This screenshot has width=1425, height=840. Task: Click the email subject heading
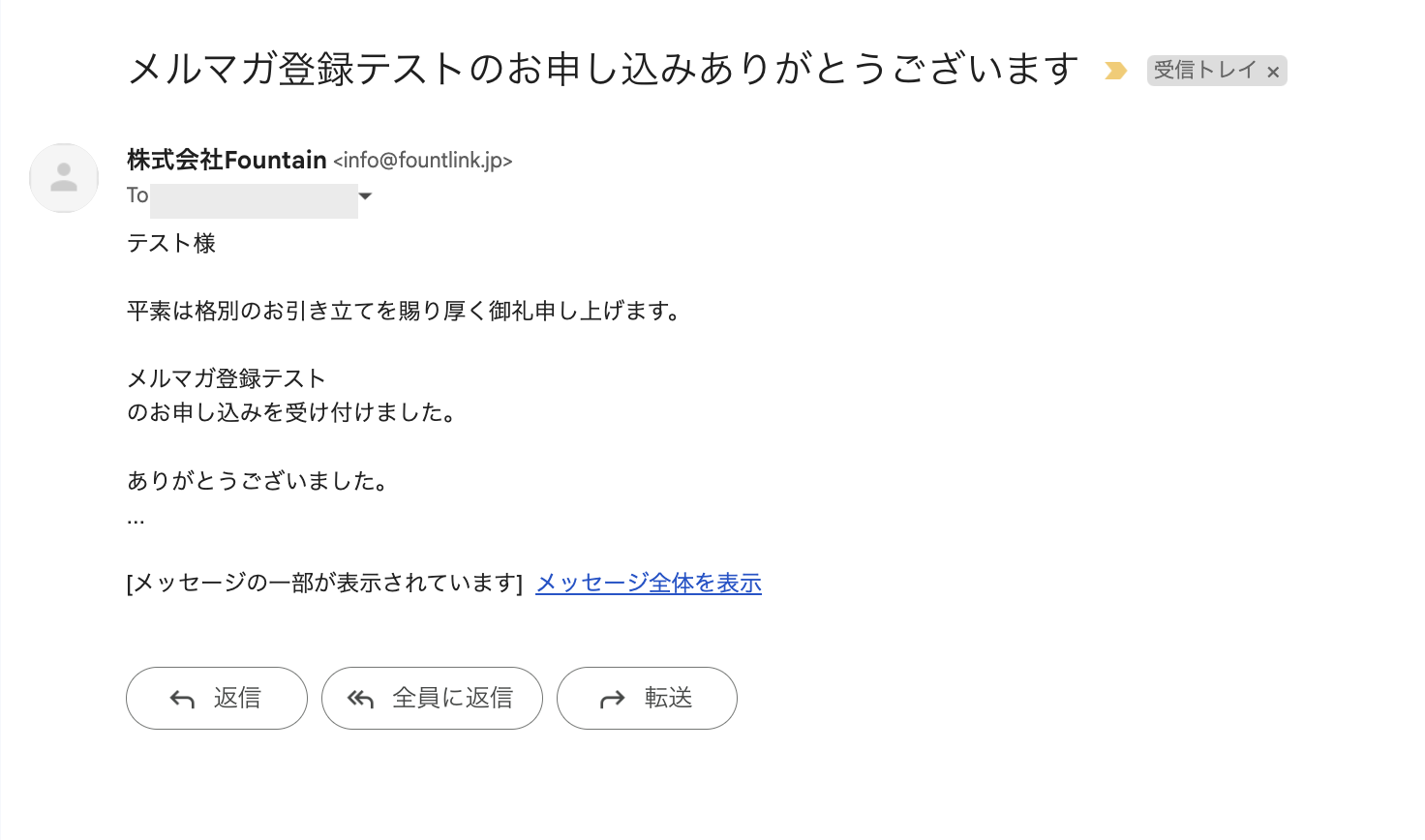coord(602,70)
